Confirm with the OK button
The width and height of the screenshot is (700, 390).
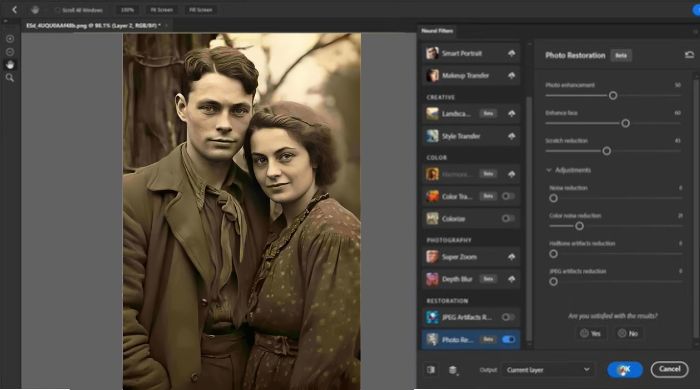625,369
